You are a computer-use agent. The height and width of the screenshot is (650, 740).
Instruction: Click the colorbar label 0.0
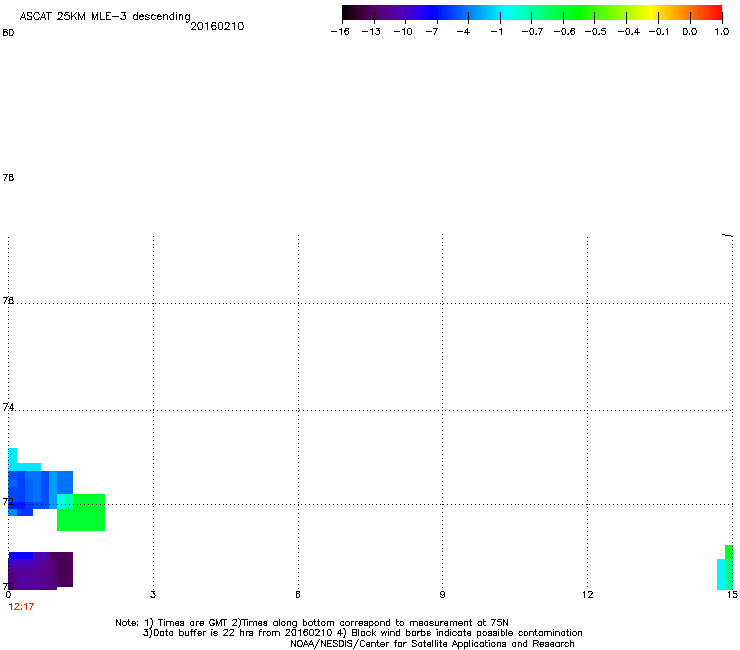pyautogui.click(x=690, y=32)
